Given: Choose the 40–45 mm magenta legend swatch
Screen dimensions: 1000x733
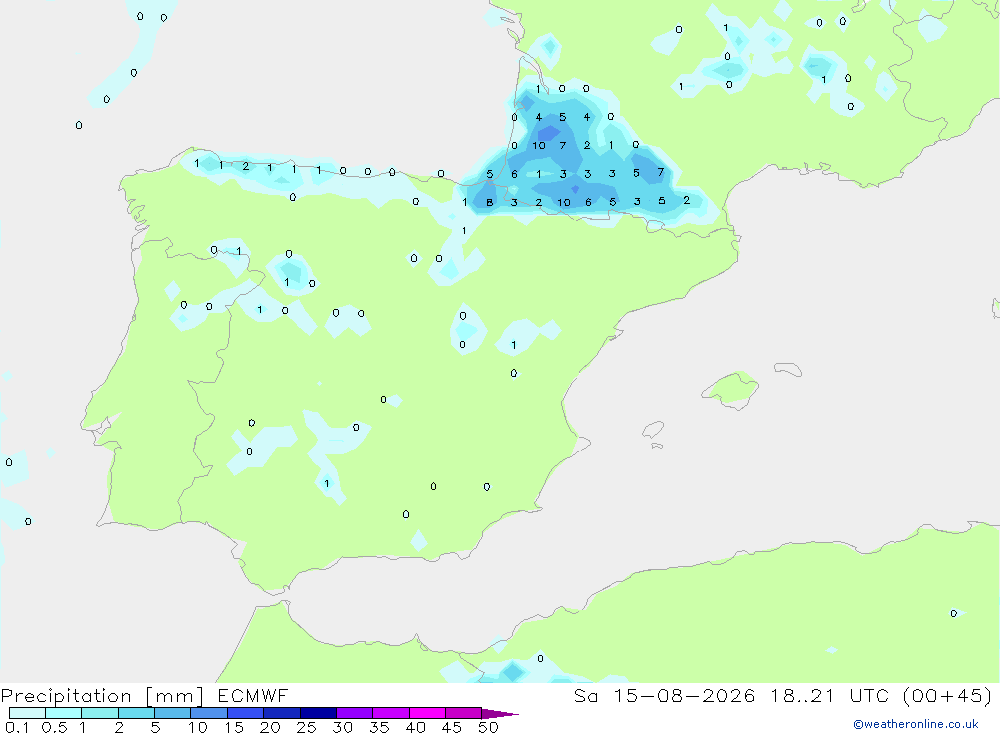Looking at the screenshot, I should pyautogui.click(x=427, y=713).
